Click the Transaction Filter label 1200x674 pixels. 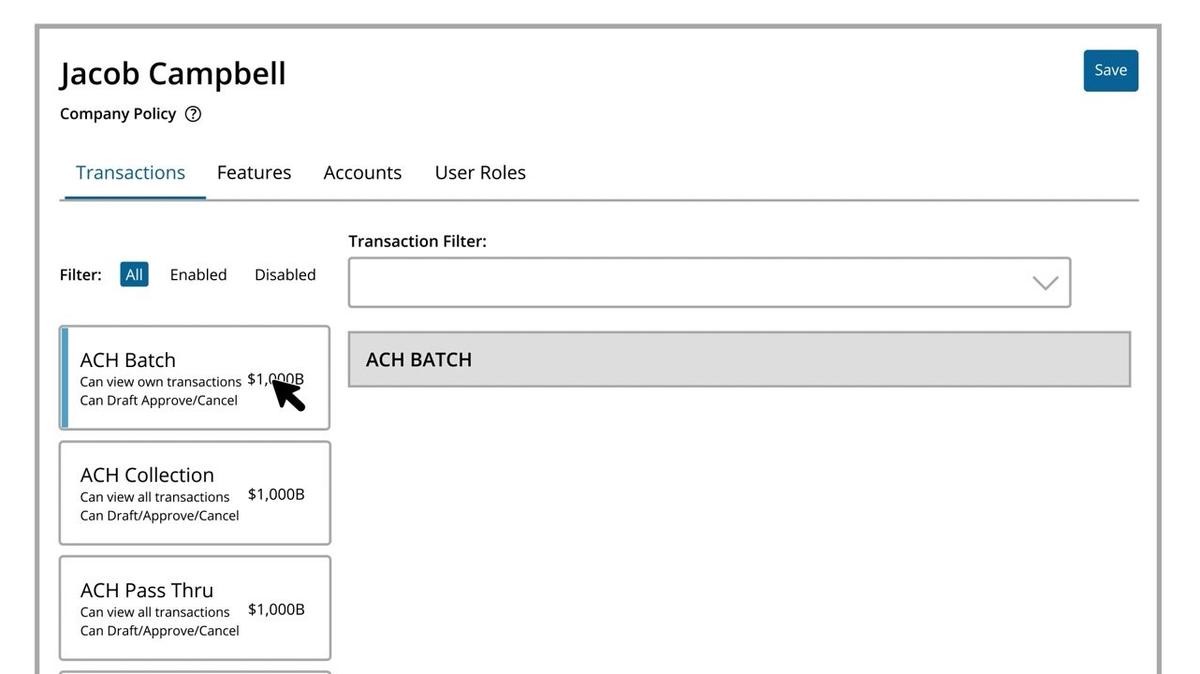coord(417,241)
